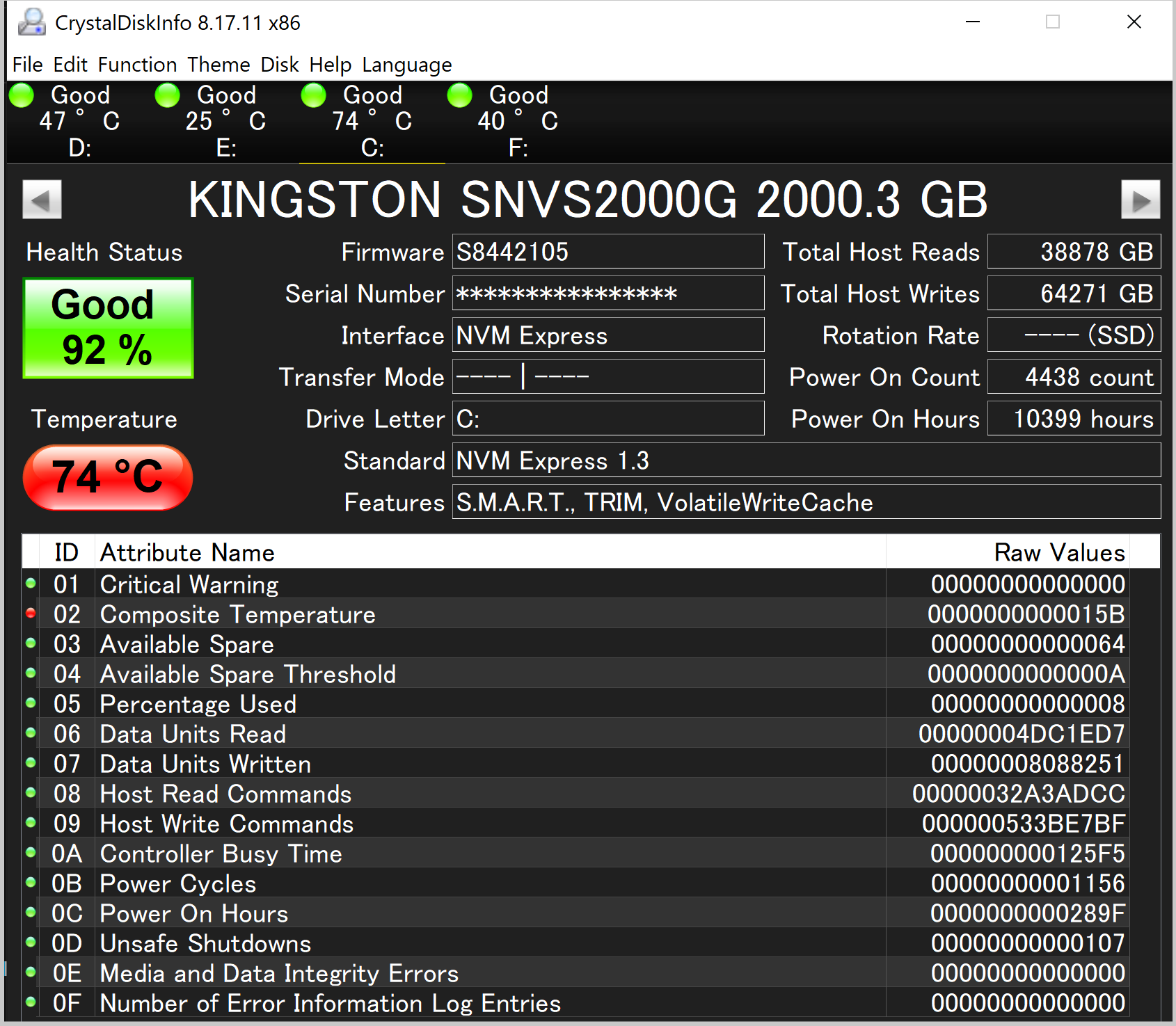This screenshot has width=1176, height=1026.
Task: Select the Available Spare Threshold row
Action: click(576, 674)
